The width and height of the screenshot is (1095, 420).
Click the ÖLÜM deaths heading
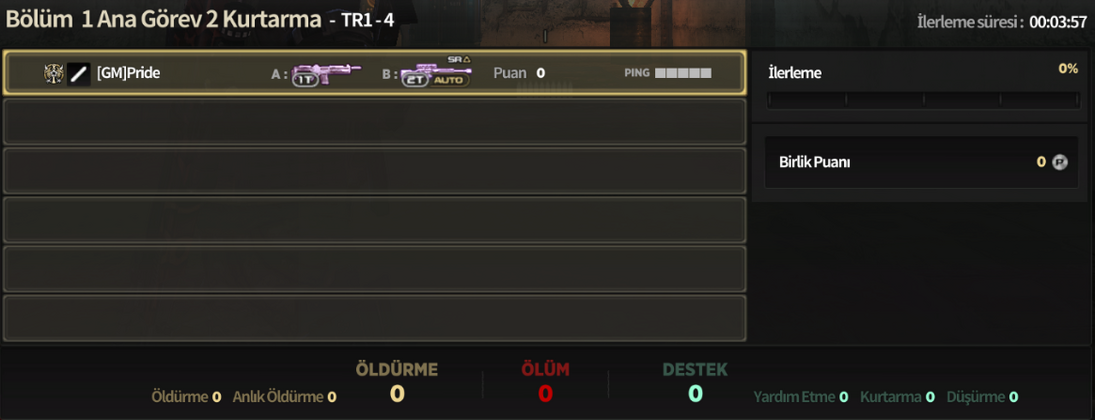(x=545, y=369)
